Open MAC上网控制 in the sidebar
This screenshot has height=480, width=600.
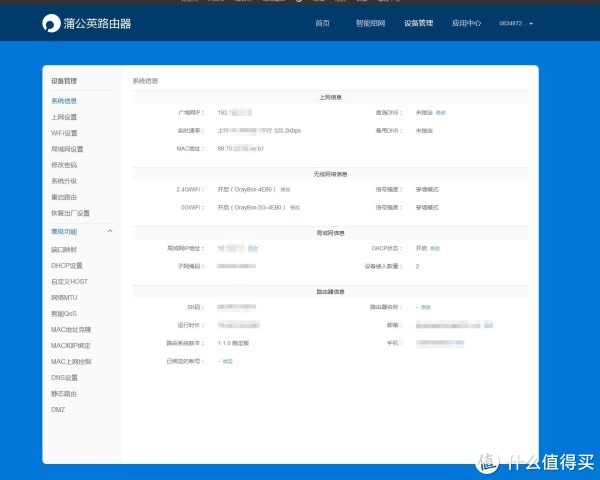(71, 361)
